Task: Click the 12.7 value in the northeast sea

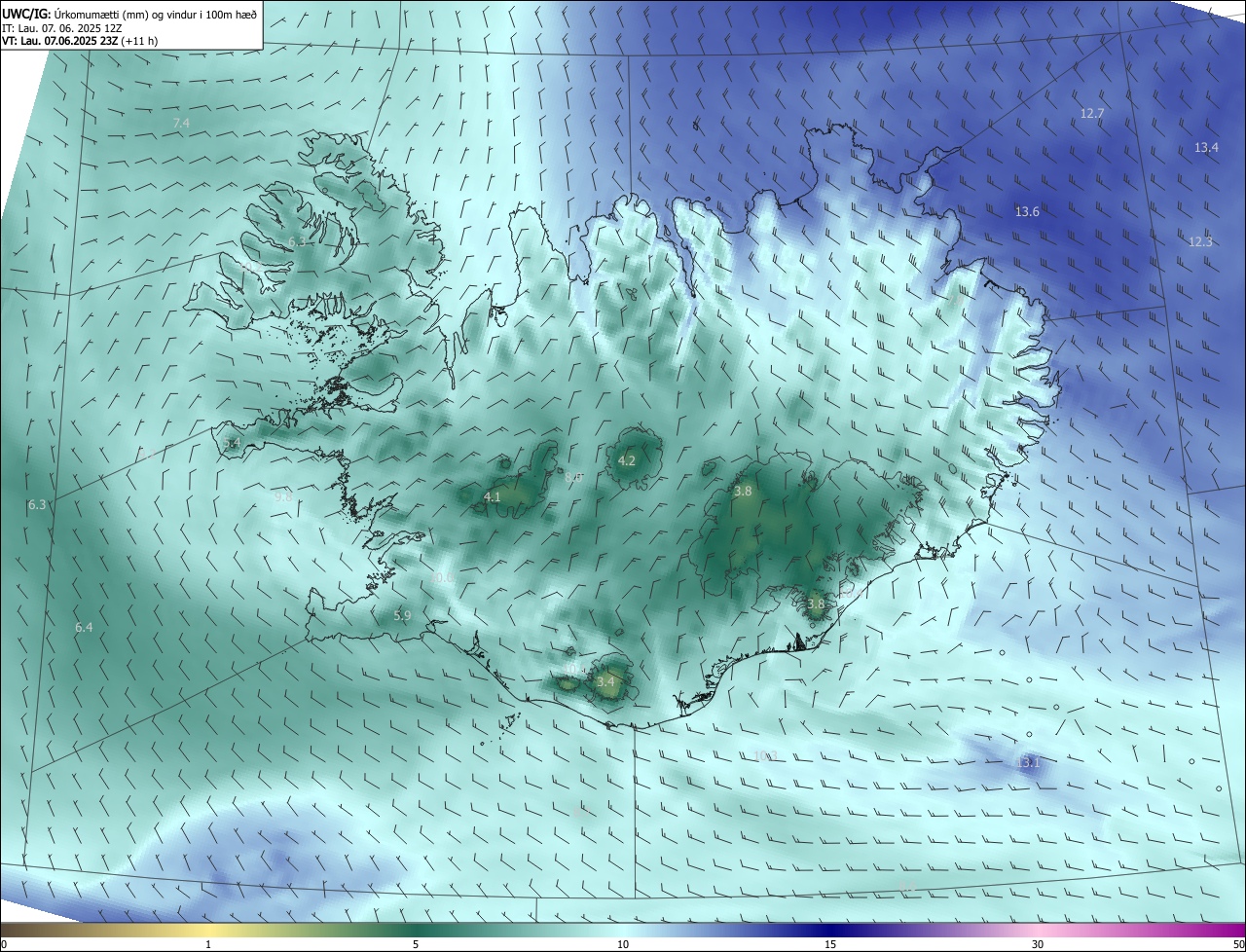Action: (x=1092, y=113)
